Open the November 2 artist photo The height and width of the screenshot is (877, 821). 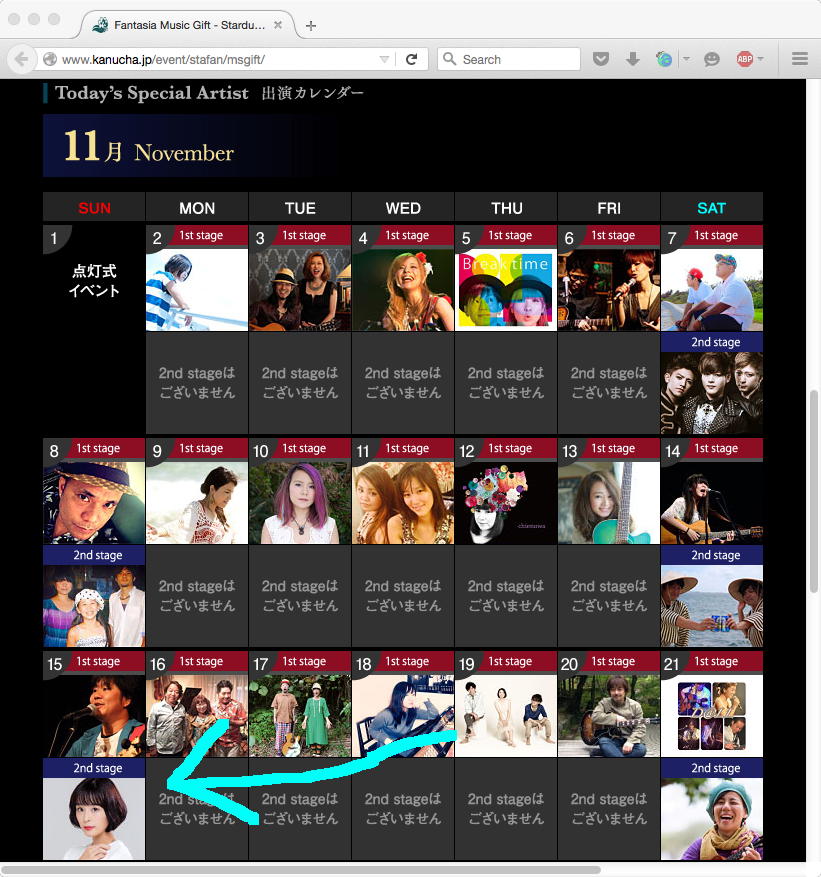click(x=197, y=290)
